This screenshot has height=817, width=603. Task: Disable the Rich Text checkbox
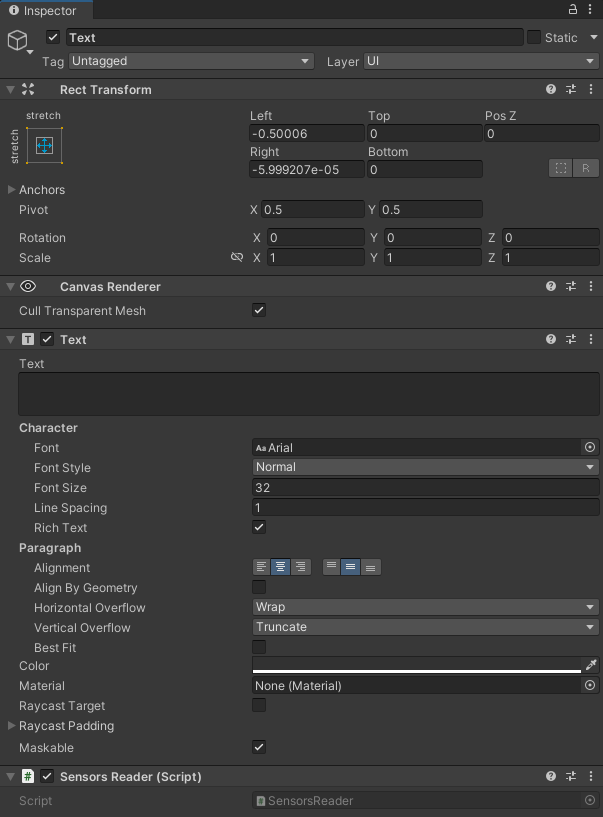(x=258, y=527)
